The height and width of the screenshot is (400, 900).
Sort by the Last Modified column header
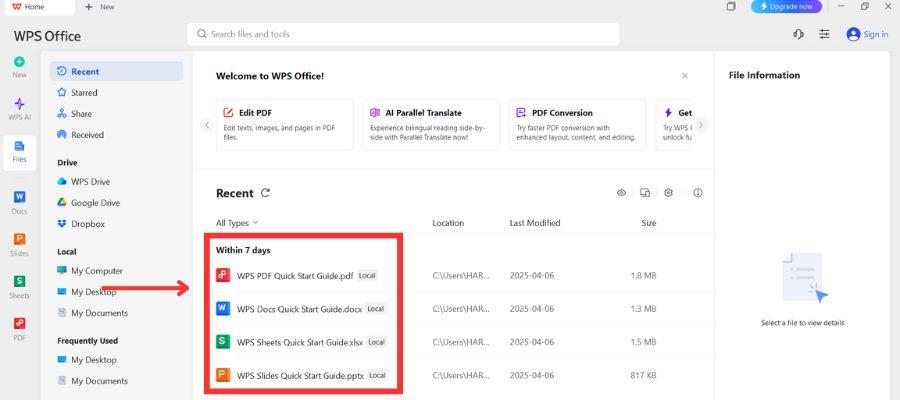pos(535,223)
